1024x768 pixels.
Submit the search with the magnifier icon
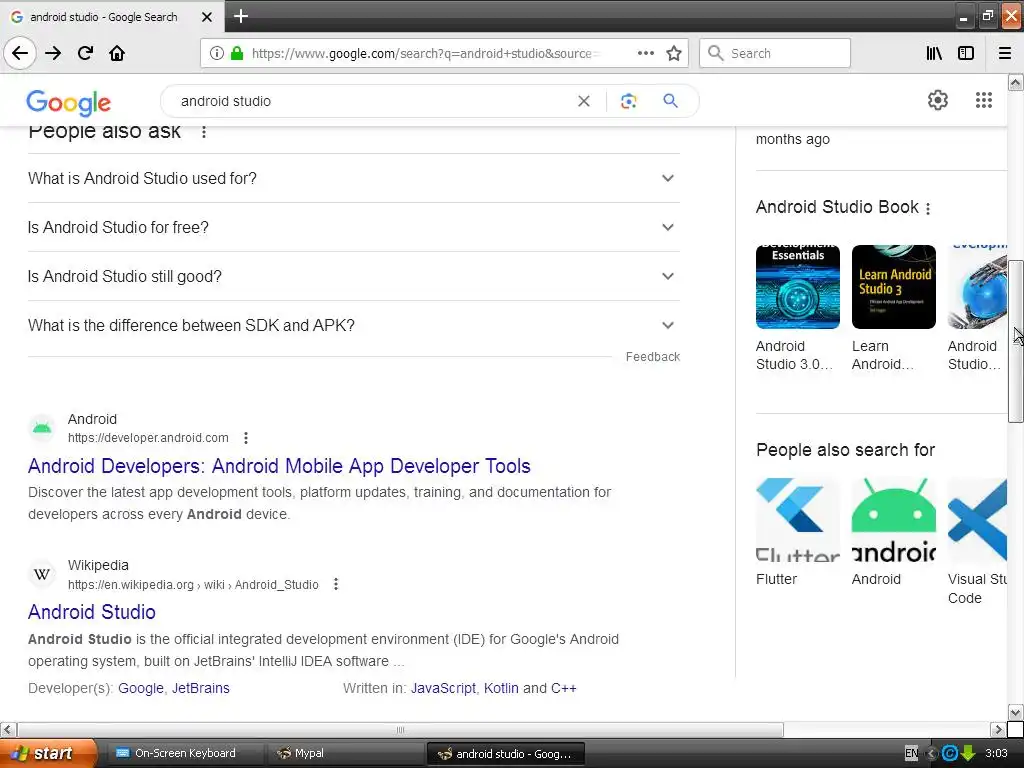pyautogui.click(x=670, y=101)
